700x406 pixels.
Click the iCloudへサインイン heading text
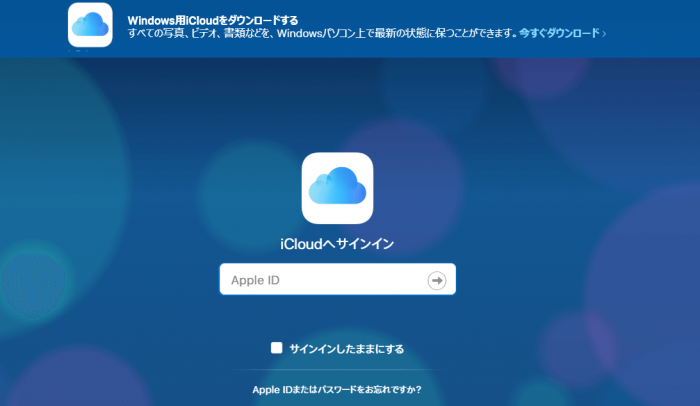(337, 244)
